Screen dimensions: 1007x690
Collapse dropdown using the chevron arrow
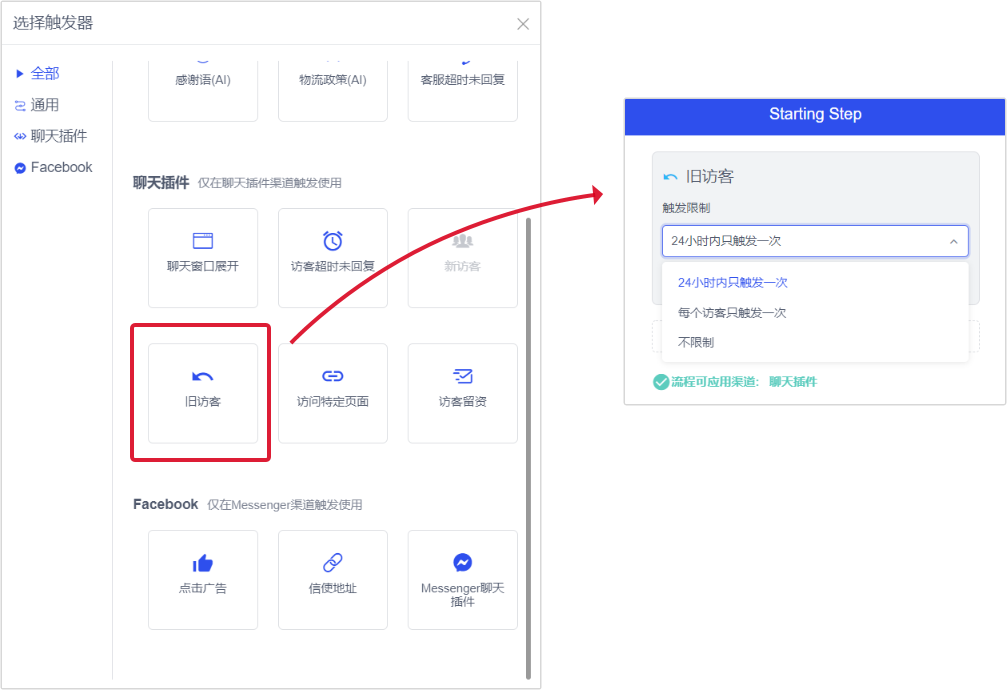click(953, 241)
